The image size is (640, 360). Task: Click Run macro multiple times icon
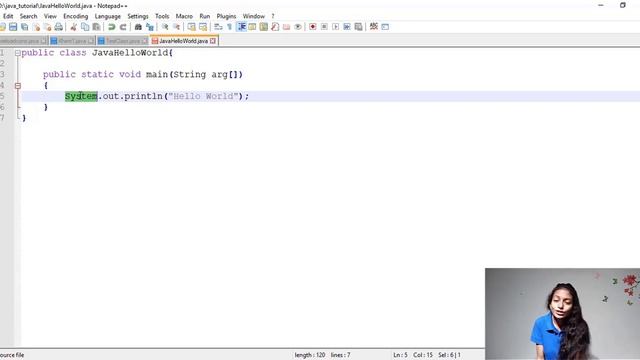pos(347,27)
